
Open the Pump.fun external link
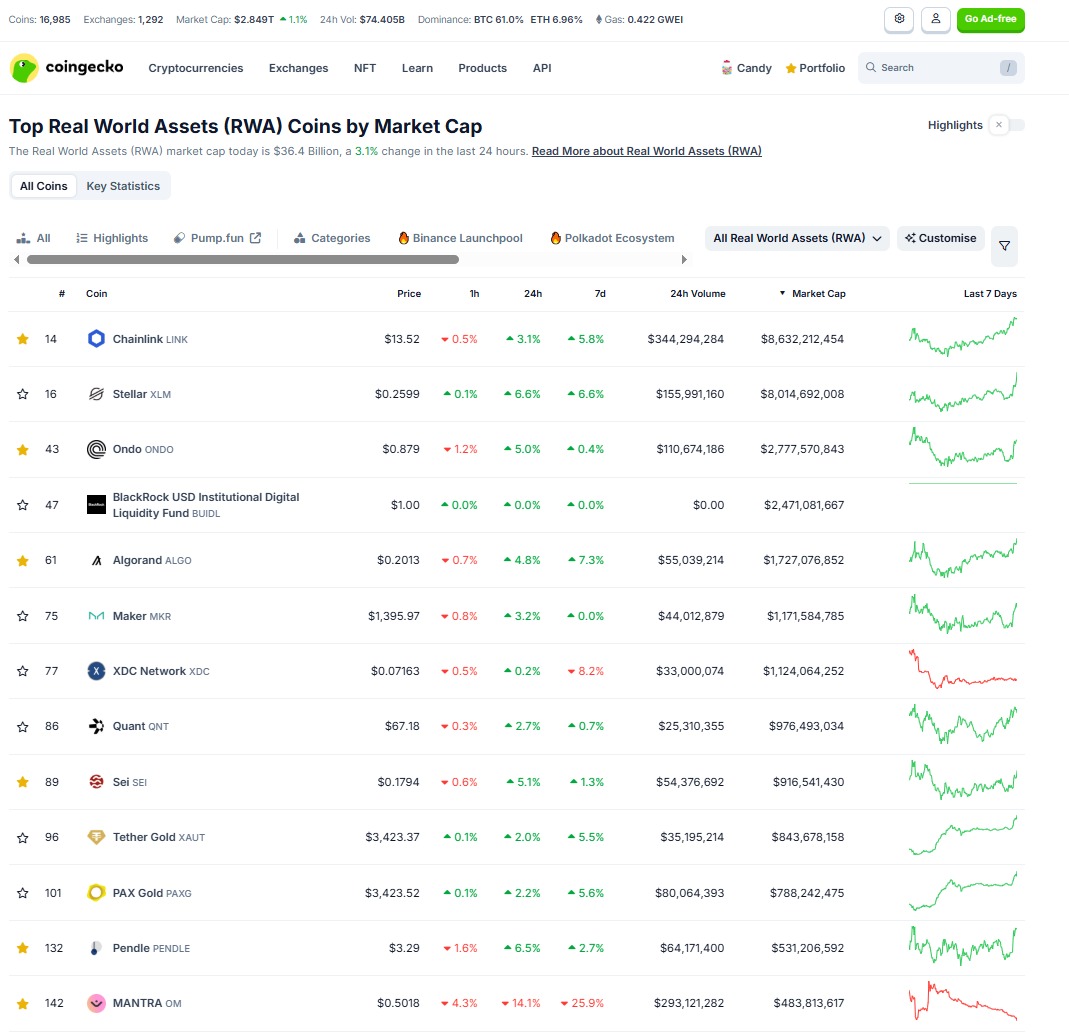click(x=217, y=238)
